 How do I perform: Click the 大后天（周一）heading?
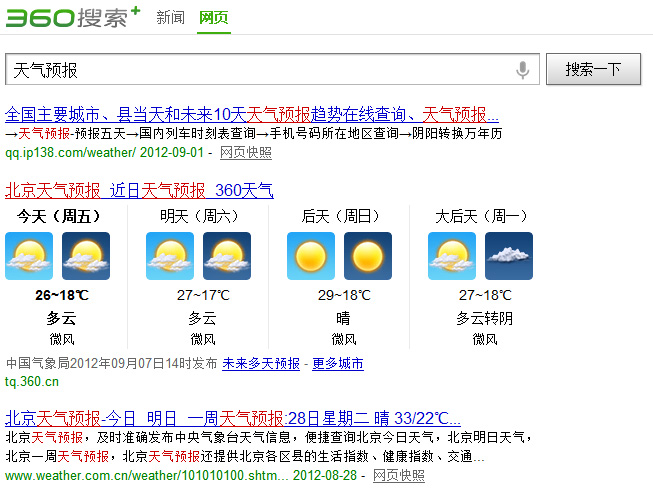click(x=481, y=216)
